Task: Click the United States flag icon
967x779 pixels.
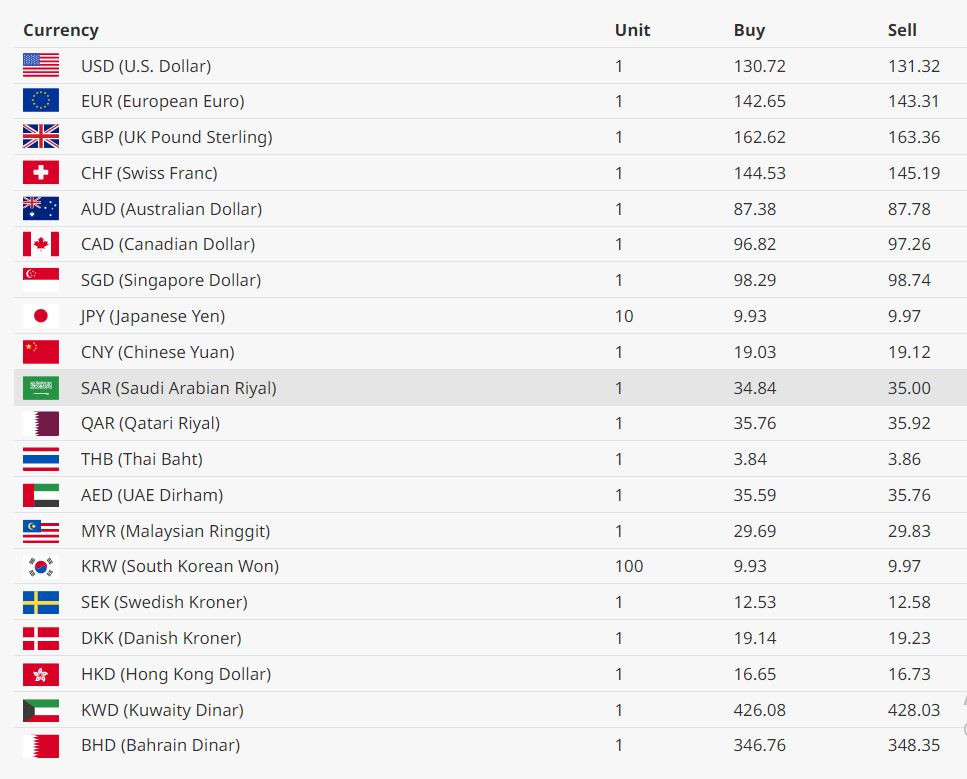Action: tap(41, 65)
